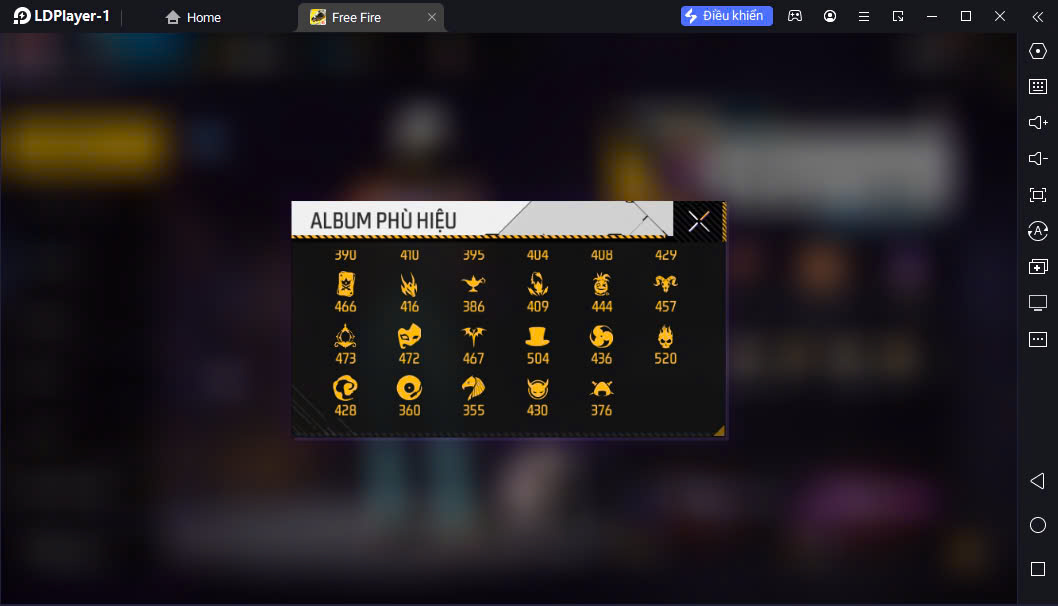1058x606 pixels.
Task: Collapse the right sidebar with double chevron
Action: [1038, 17]
